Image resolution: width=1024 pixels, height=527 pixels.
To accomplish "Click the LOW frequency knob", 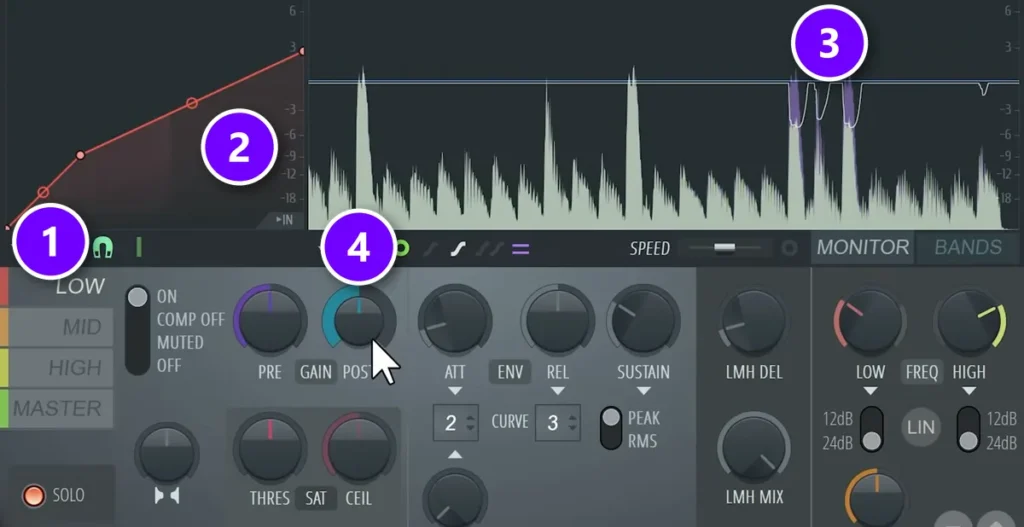I will click(x=869, y=320).
